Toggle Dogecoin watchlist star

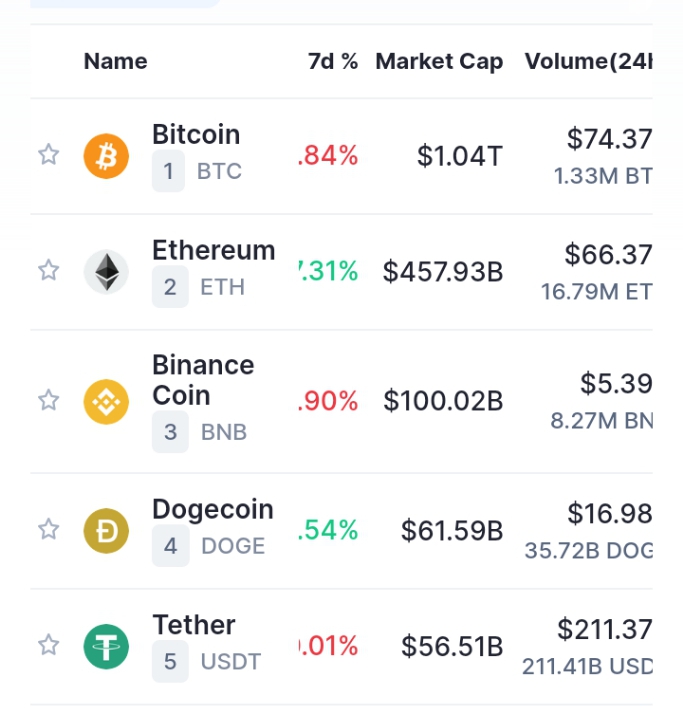pos(48,529)
